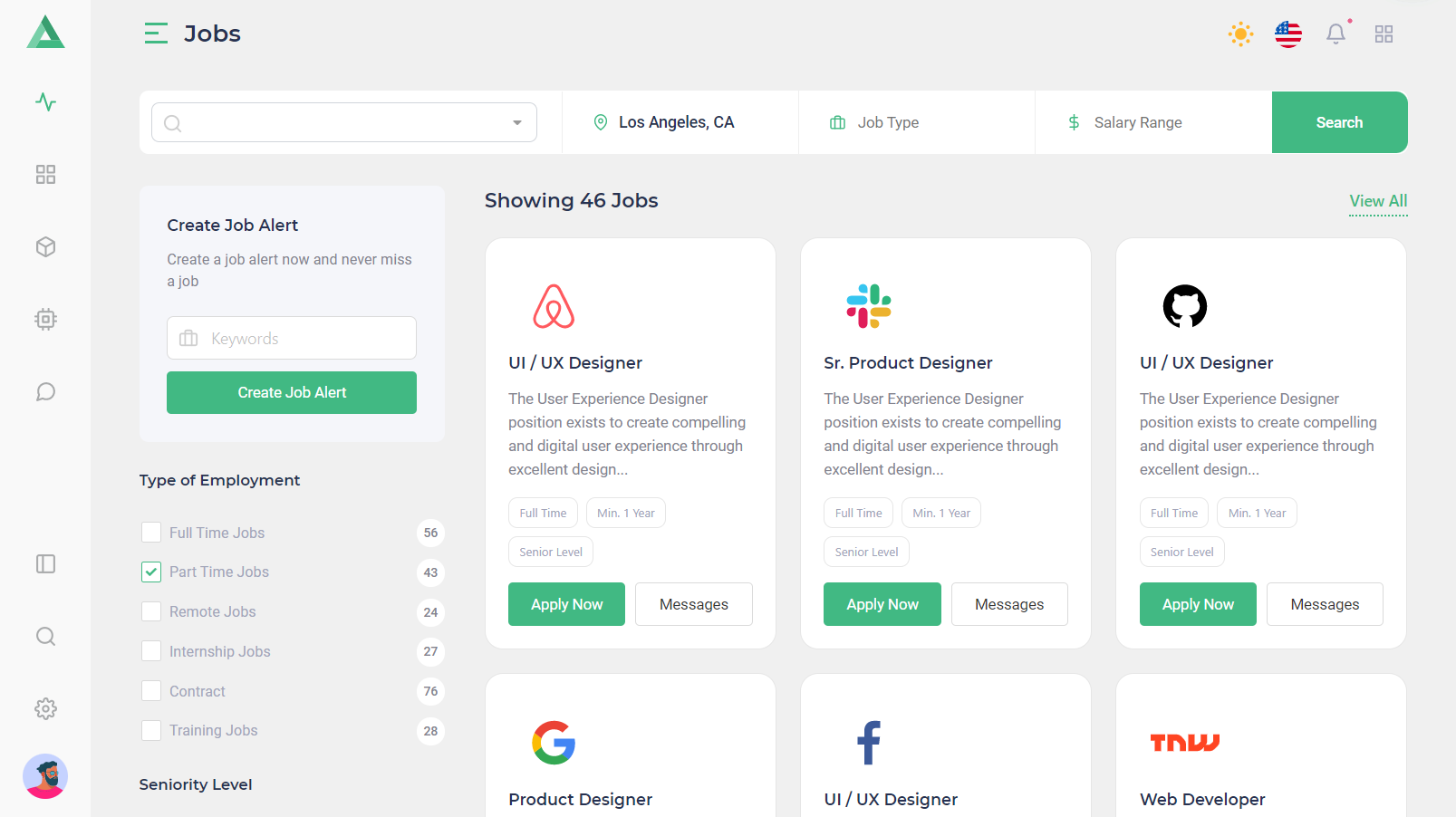The image size is (1456, 817).
Task: Click the 56 count badge for Full Time Jobs
Action: click(x=430, y=533)
